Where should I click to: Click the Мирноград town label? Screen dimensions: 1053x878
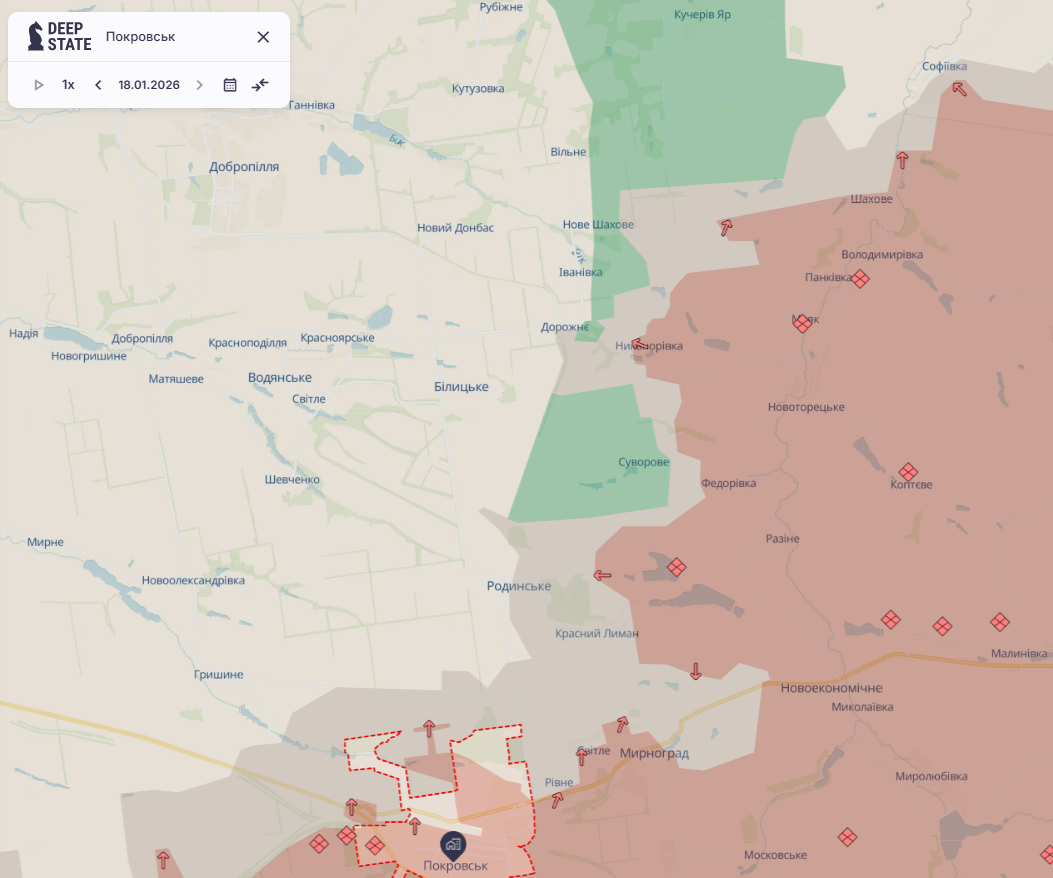(654, 753)
